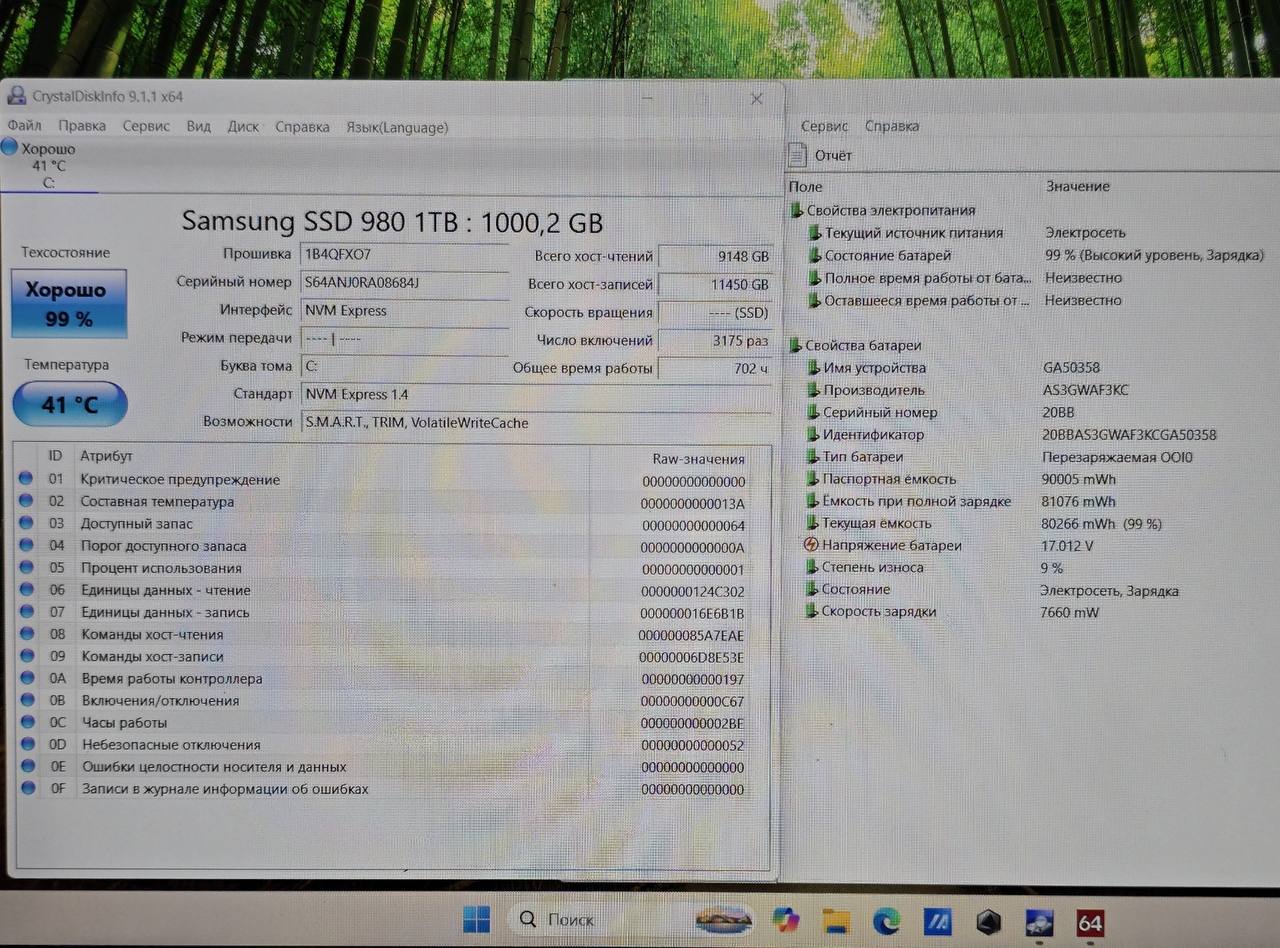Switch to the CrystalDiskInfo taskbar icon
This screenshot has width=1280, height=948.
1039,922
